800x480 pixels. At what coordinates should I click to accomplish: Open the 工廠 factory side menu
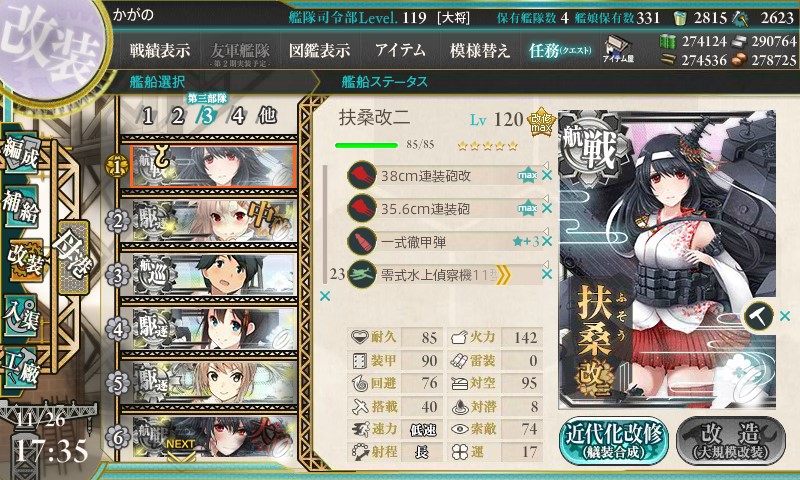pos(21,368)
